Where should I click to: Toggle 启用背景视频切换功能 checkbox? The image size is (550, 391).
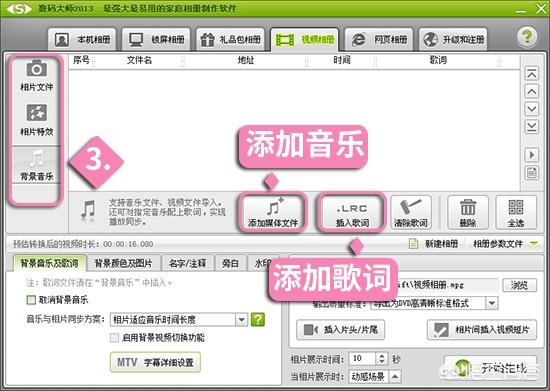pos(114,338)
